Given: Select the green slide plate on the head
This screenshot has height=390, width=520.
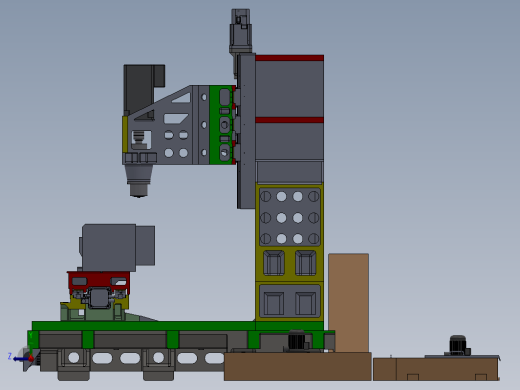Looking at the screenshot, I should click(221, 125).
